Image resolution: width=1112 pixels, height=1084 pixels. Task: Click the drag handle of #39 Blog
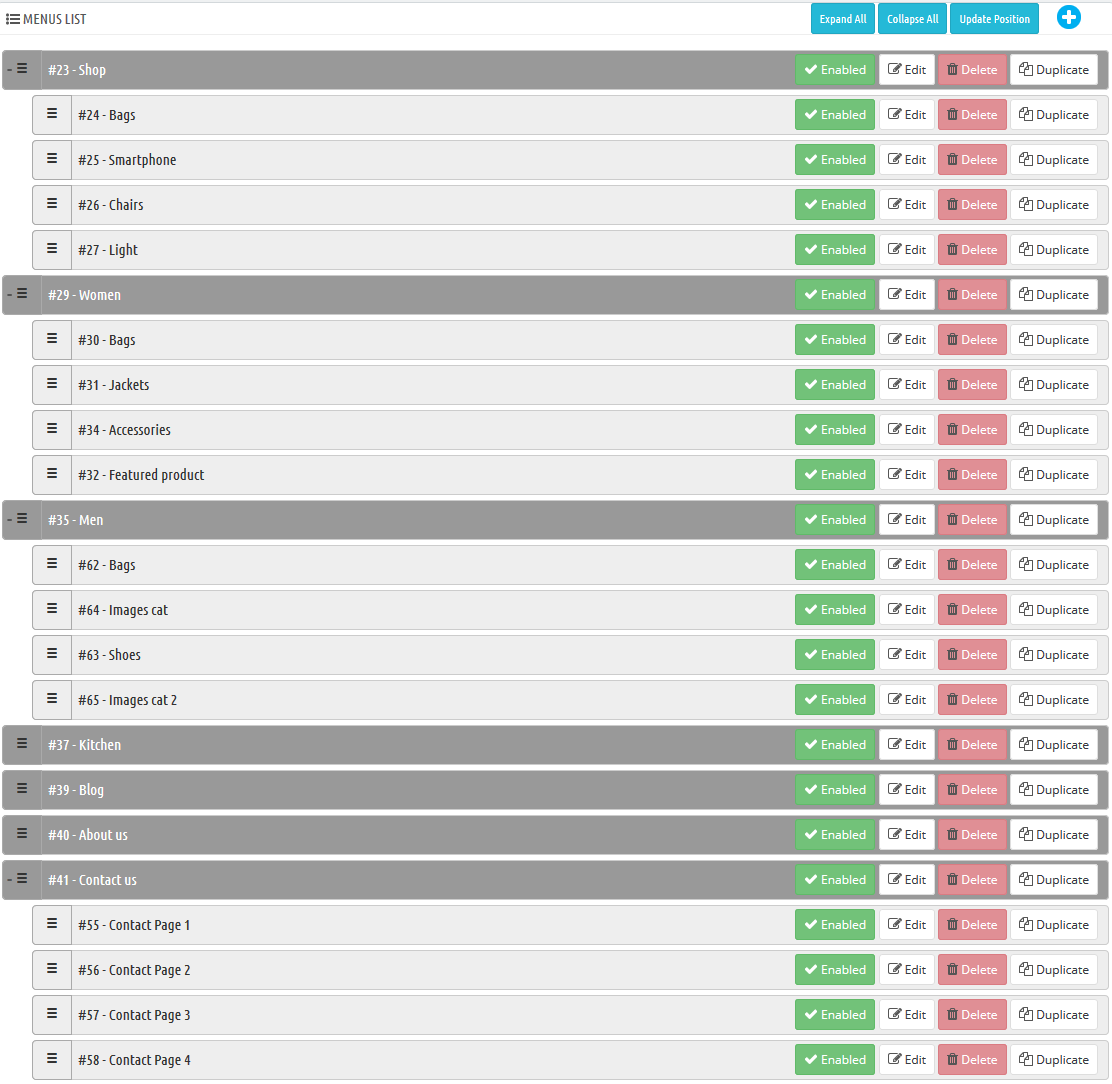click(22, 789)
